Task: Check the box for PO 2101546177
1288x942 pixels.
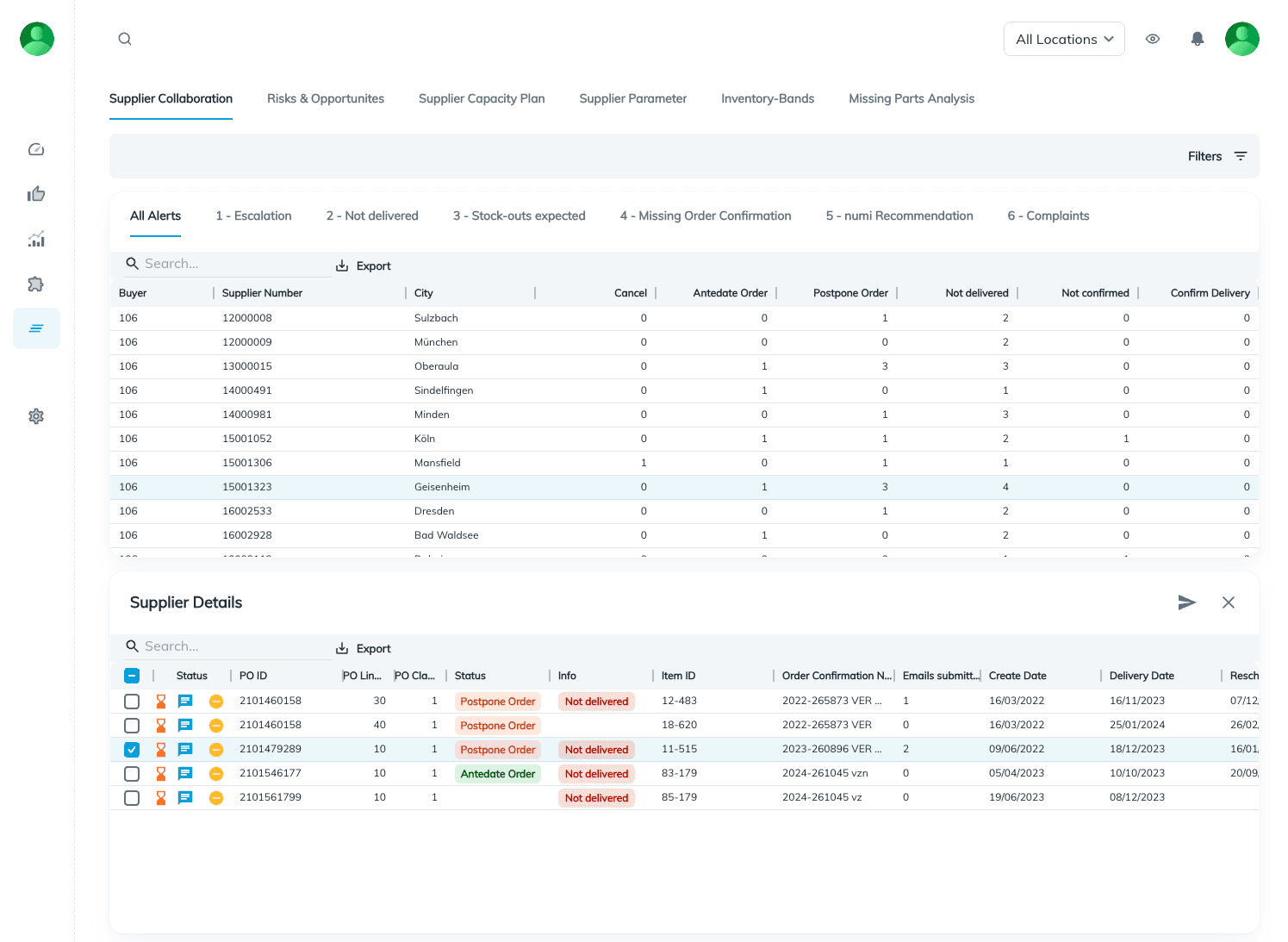Action: [132, 774]
